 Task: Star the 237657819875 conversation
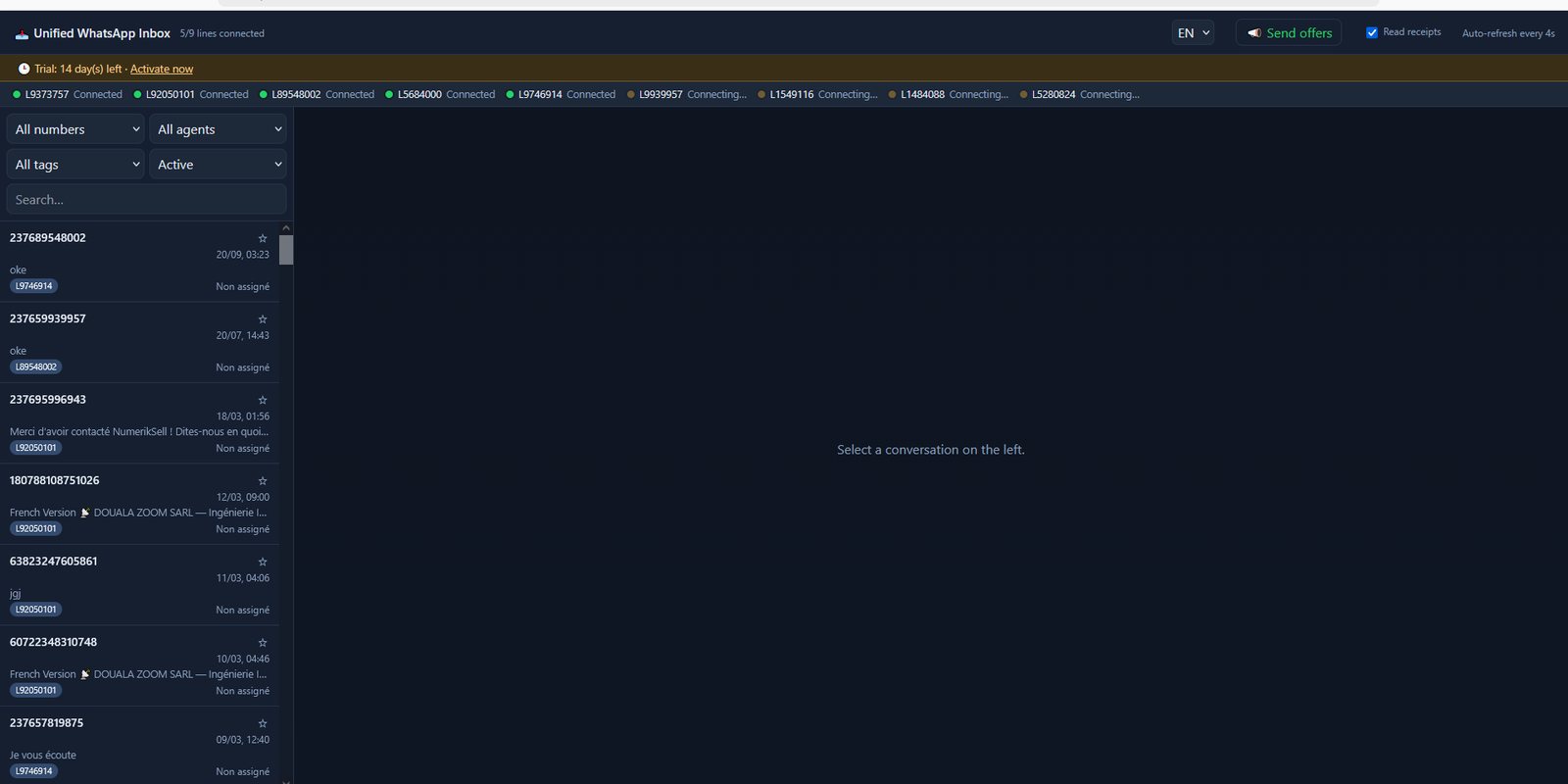tap(263, 723)
